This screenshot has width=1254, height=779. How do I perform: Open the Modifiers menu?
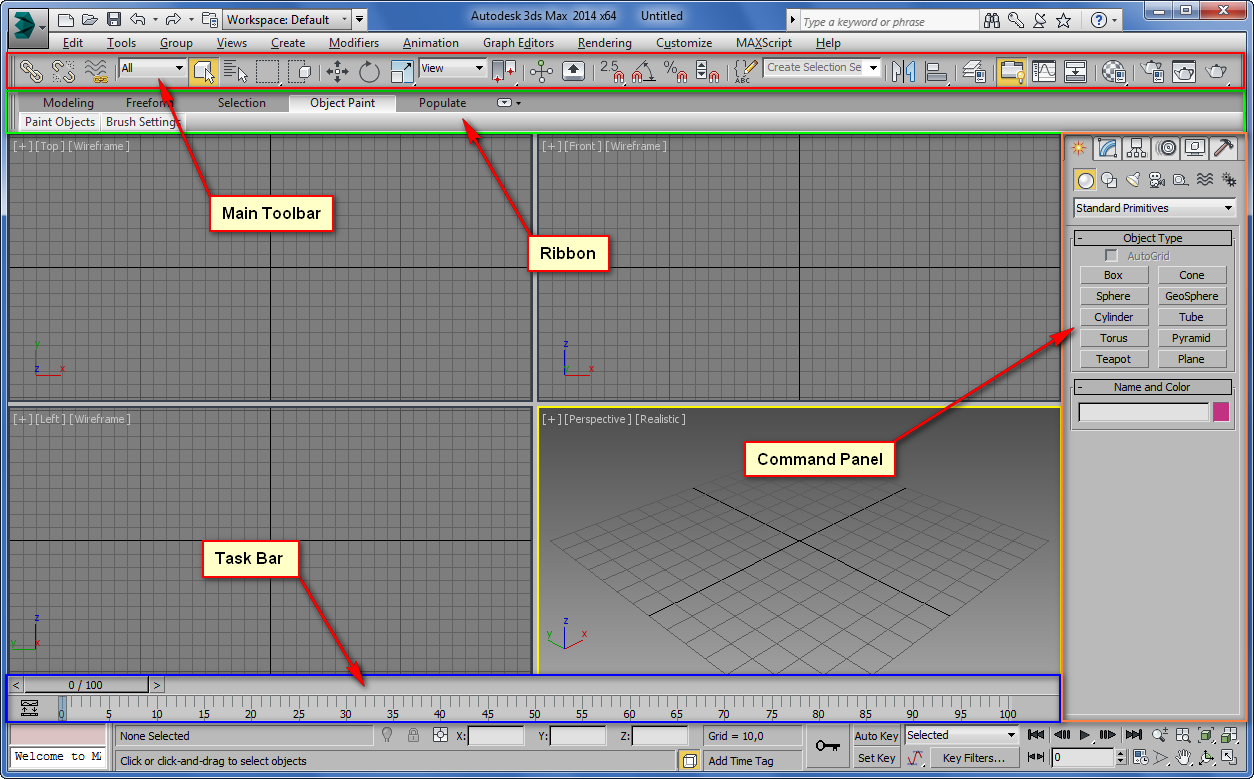354,43
